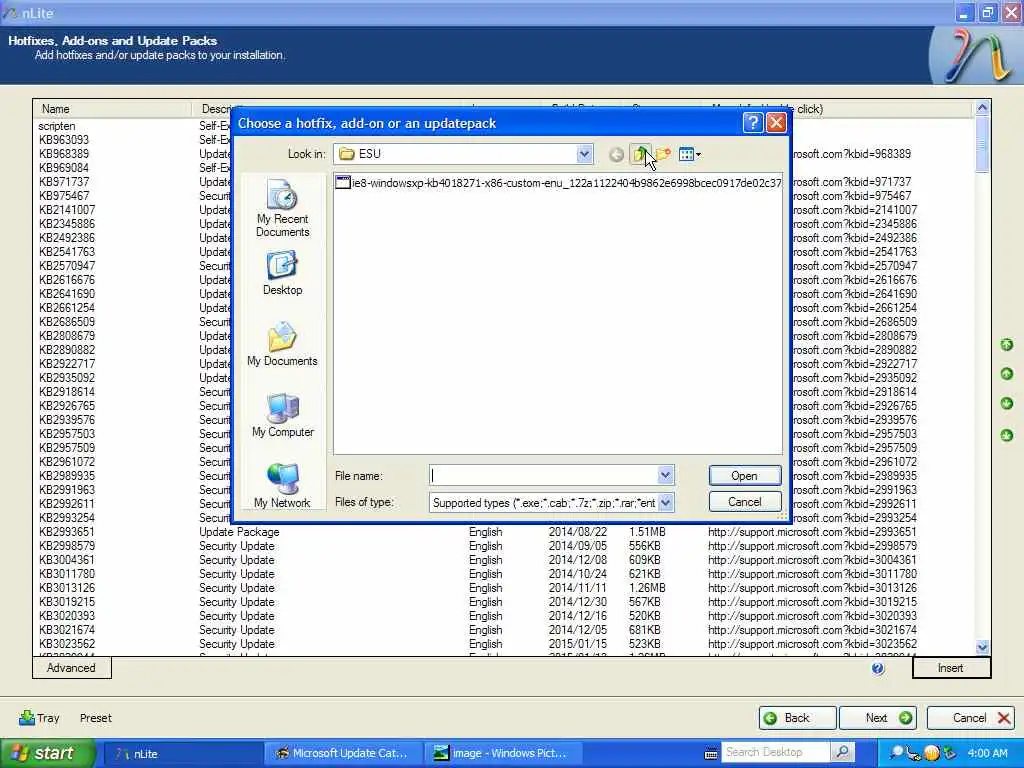Click support link for kbid=3021674
This screenshot has width=1024, height=768.
812,630
